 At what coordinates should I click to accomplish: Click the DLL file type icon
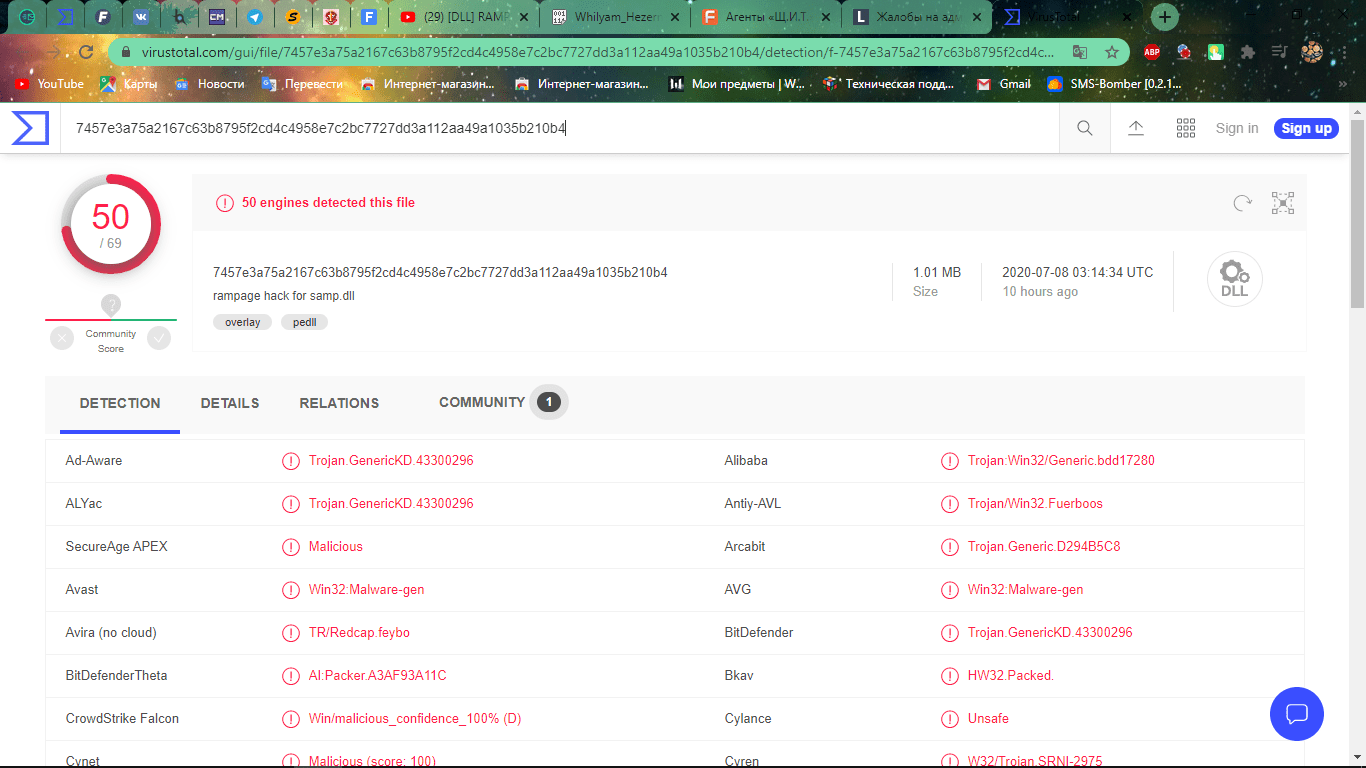[1234, 279]
